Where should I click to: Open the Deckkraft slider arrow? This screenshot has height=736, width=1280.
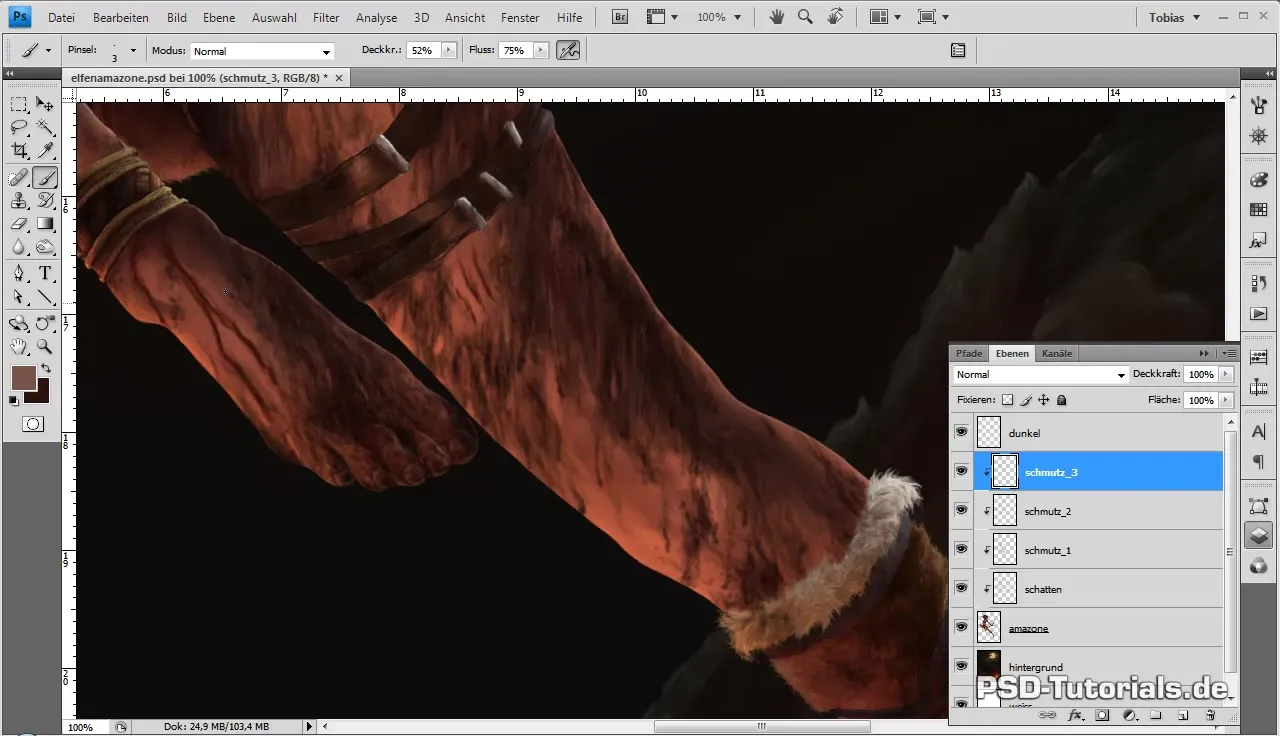click(1226, 374)
